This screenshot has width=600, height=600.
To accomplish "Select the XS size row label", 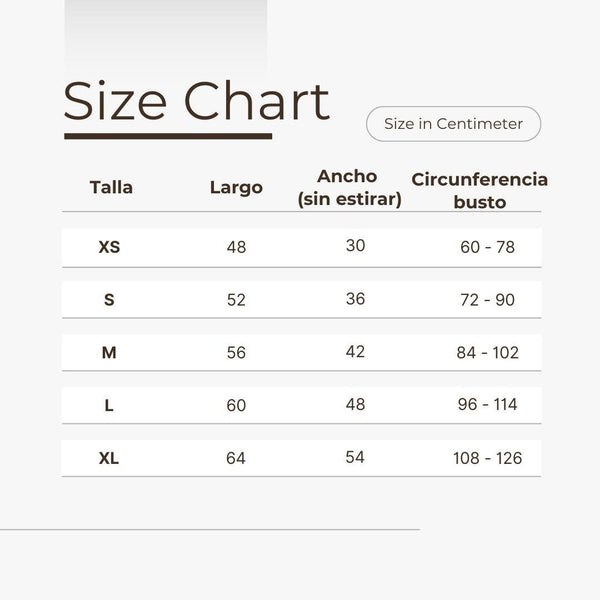I will [x=109, y=247].
